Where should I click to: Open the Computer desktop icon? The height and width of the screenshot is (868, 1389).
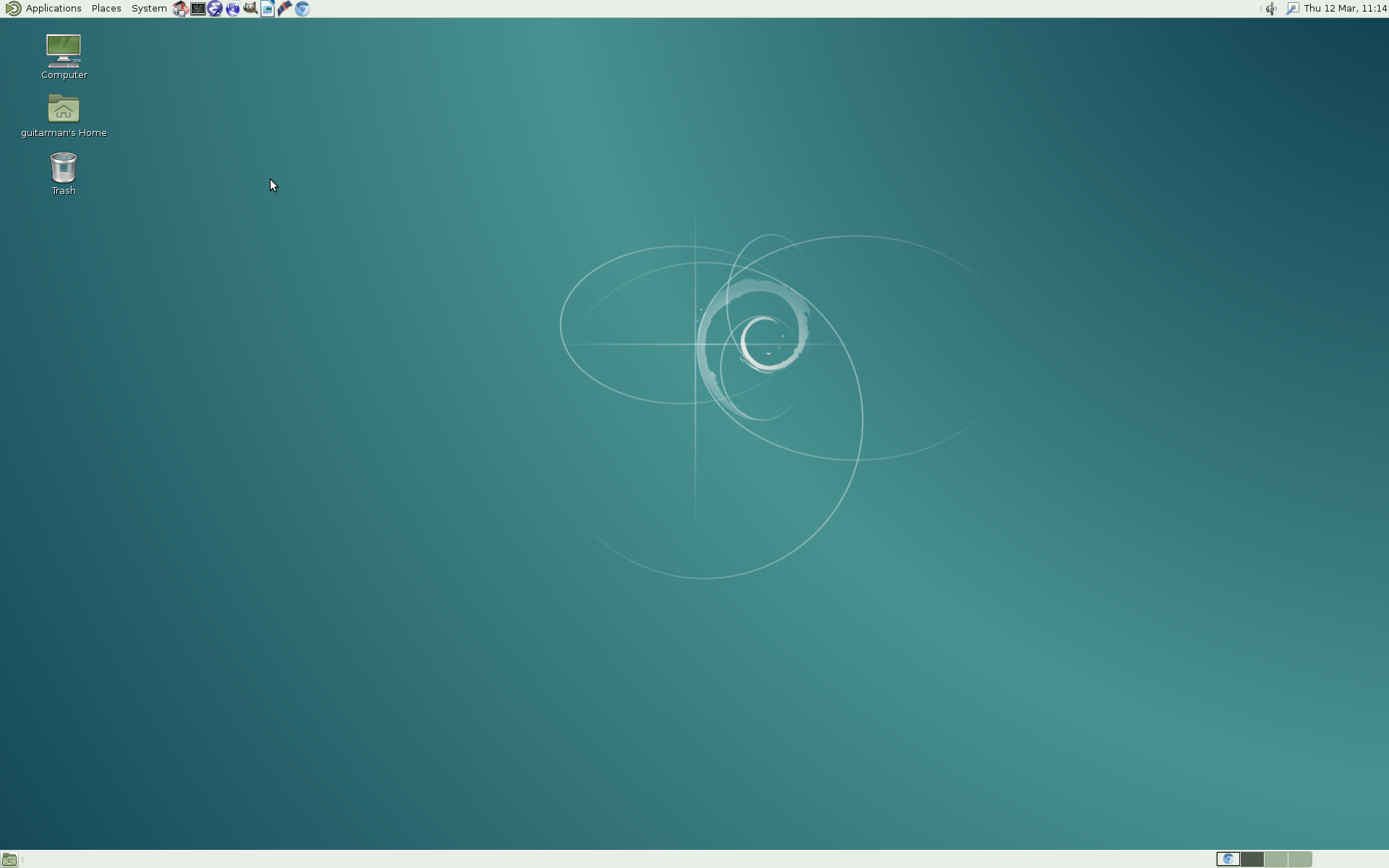64,56
